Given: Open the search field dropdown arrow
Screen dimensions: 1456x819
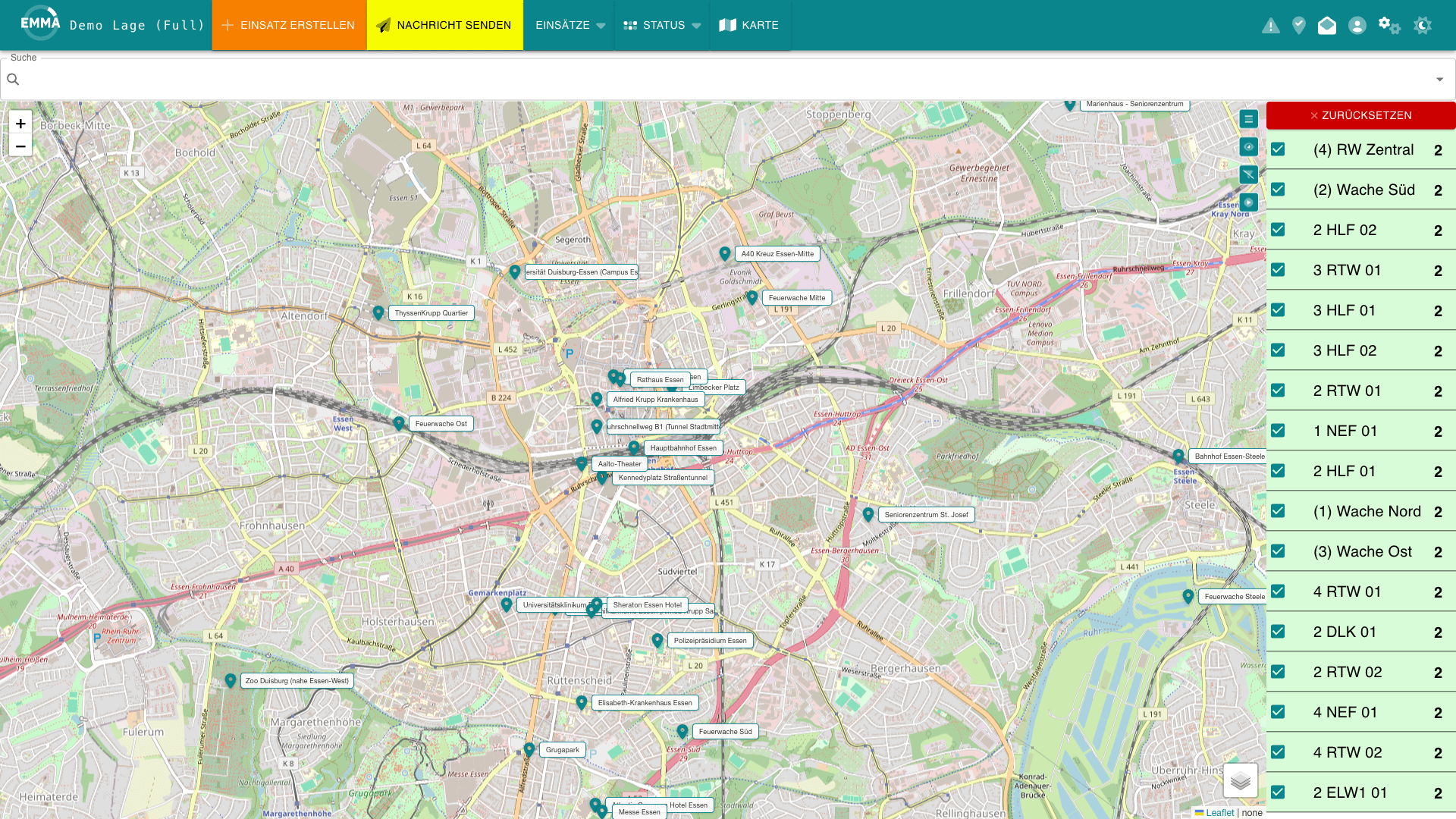Looking at the screenshot, I should (1439, 80).
